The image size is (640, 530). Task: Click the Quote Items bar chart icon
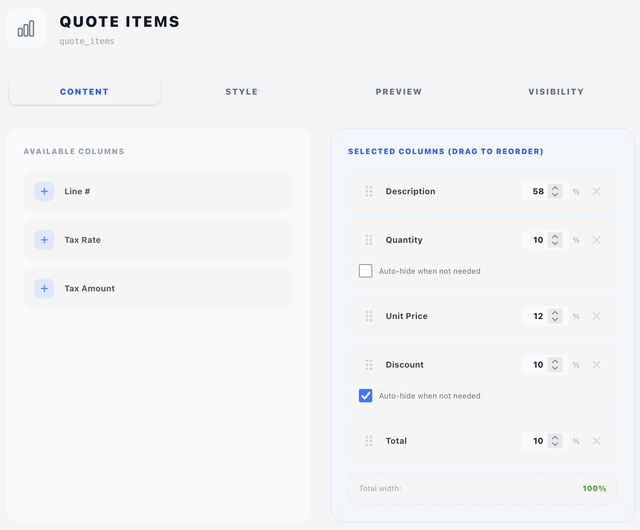click(x=26, y=29)
